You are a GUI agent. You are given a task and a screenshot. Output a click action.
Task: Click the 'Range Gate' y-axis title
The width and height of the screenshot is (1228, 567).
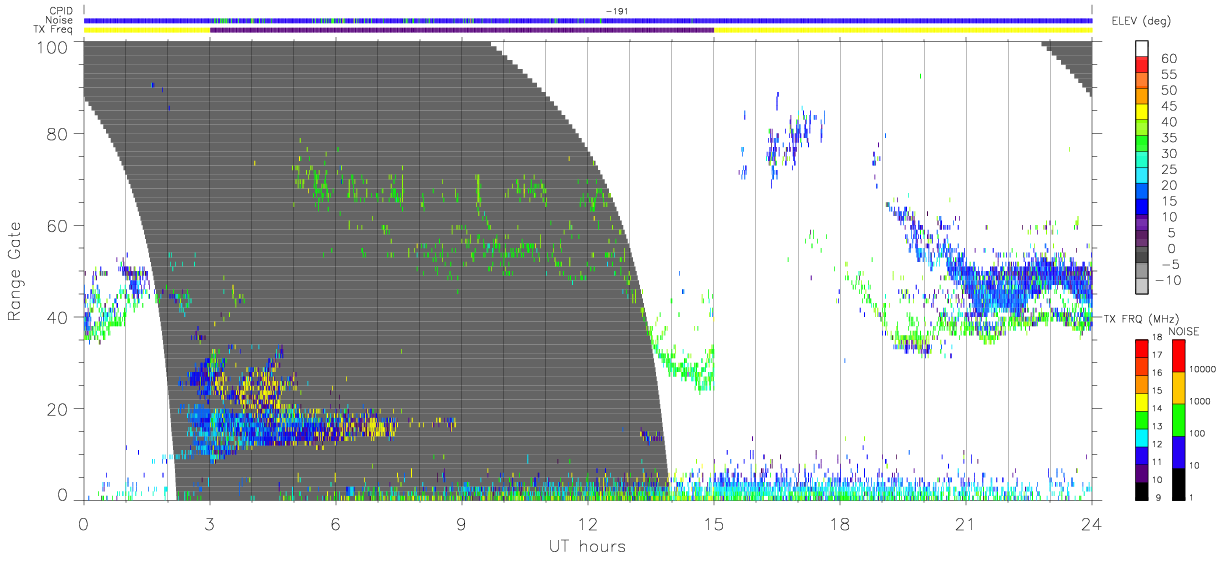(x=15, y=271)
